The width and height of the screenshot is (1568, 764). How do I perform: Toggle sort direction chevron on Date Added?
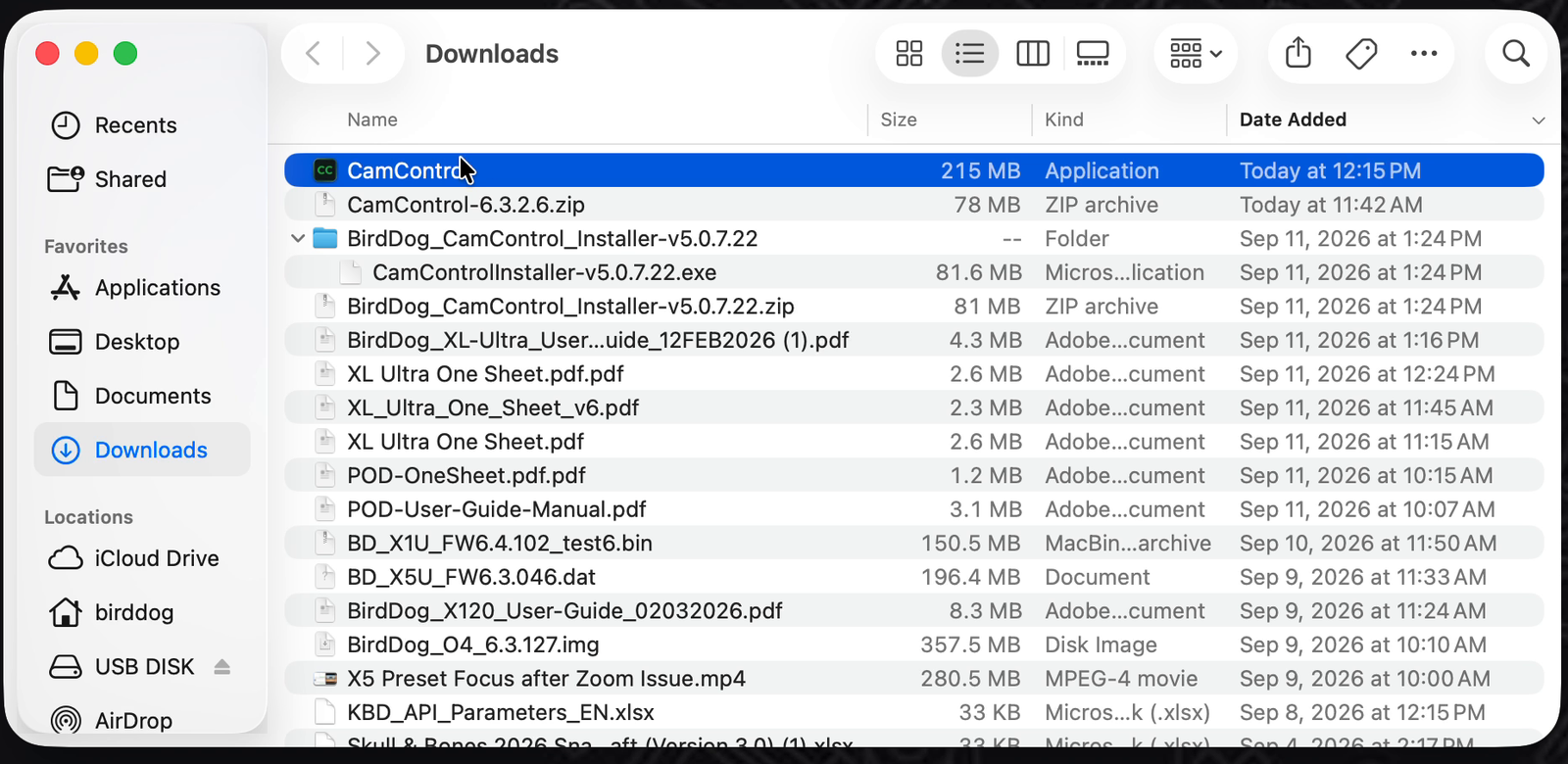point(1539,120)
